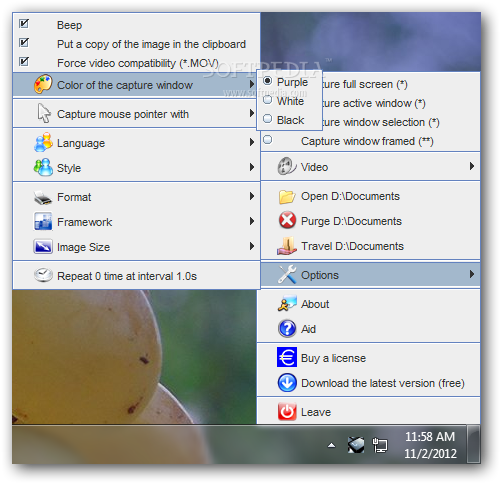Click the Aid label
Screen dimensions: 501x484
click(308, 329)
